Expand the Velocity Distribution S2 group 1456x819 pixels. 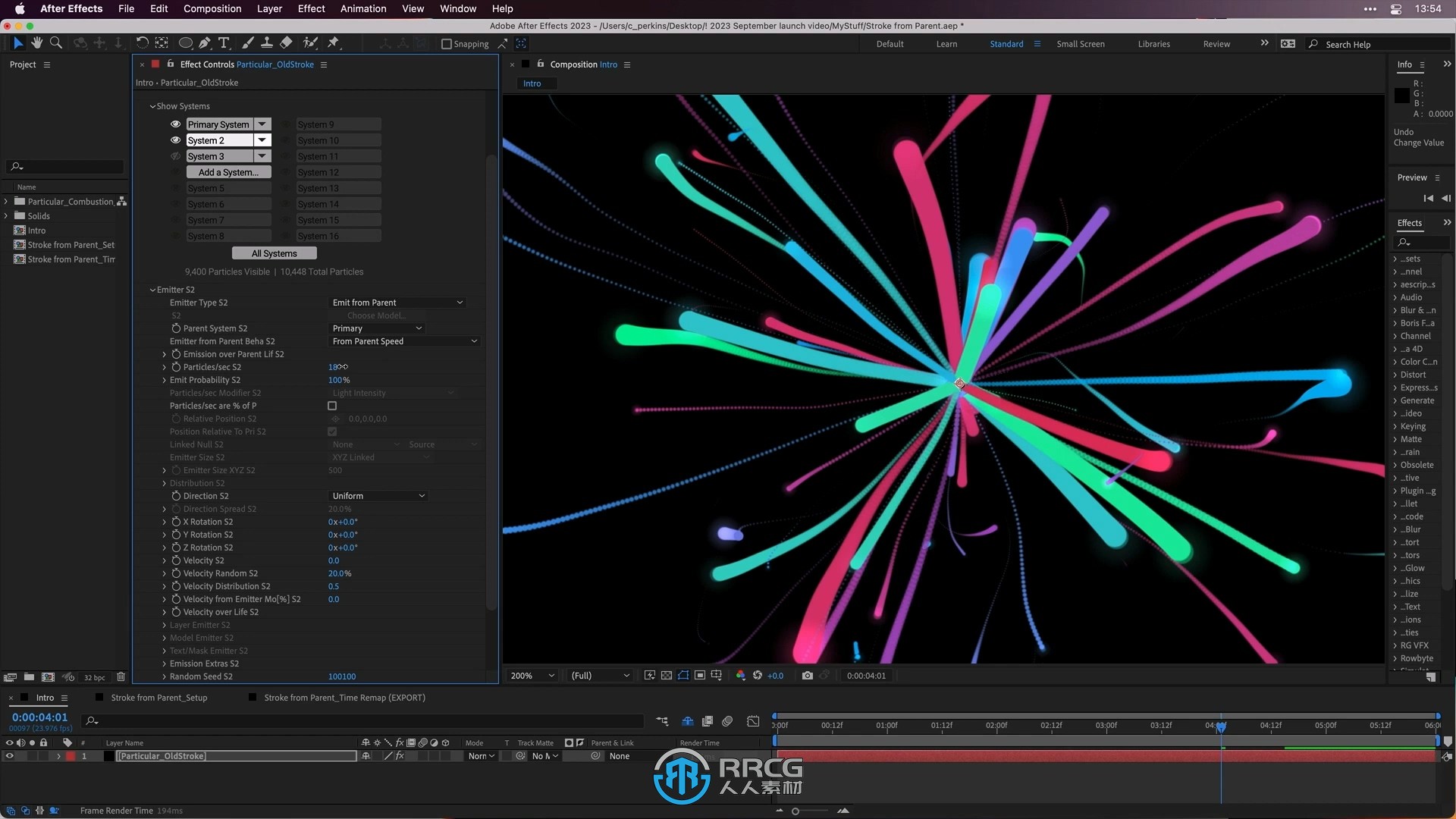[164, 586]
